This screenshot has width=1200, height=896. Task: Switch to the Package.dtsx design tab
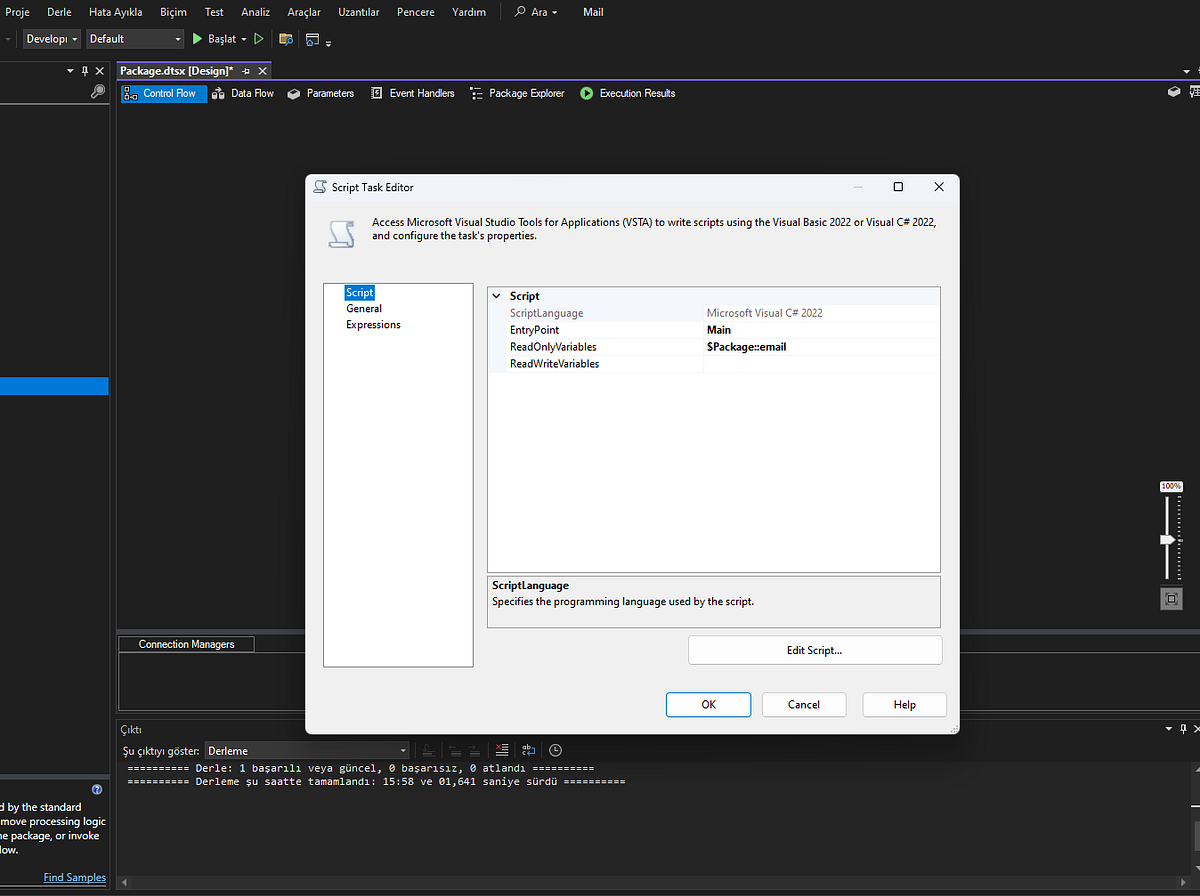178,71
